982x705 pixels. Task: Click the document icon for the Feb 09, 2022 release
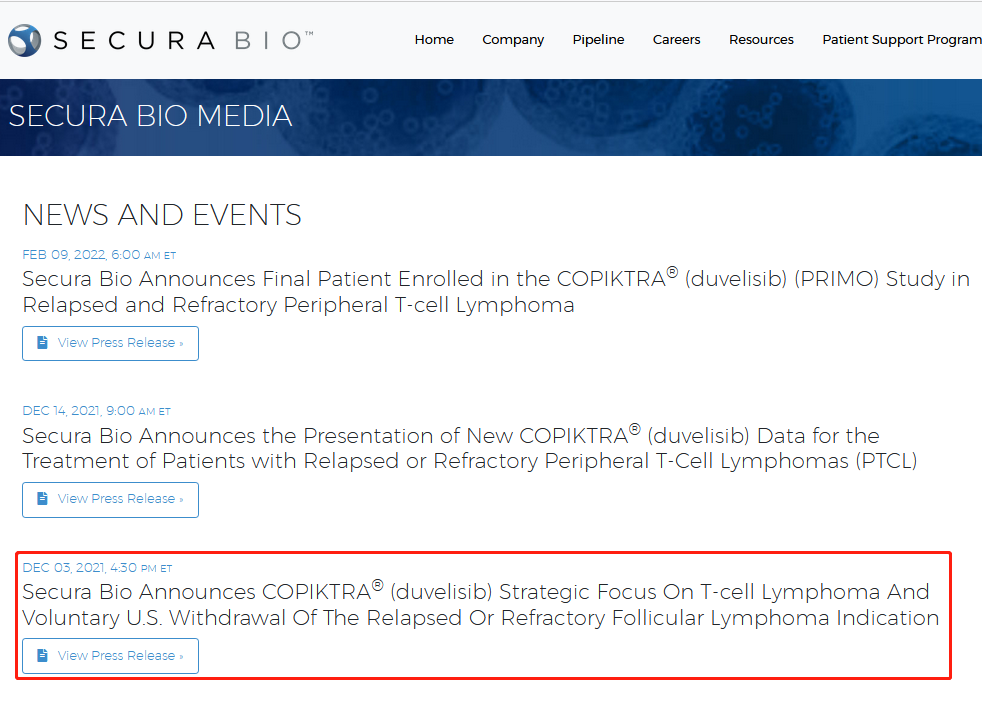[42, 343]
